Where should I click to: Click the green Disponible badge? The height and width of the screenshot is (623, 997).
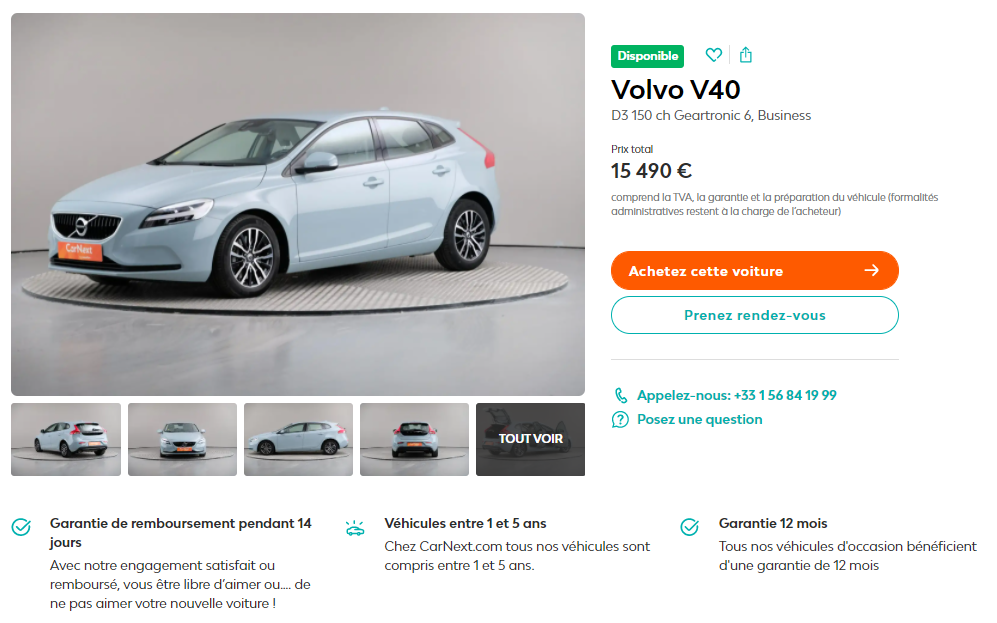647,56
